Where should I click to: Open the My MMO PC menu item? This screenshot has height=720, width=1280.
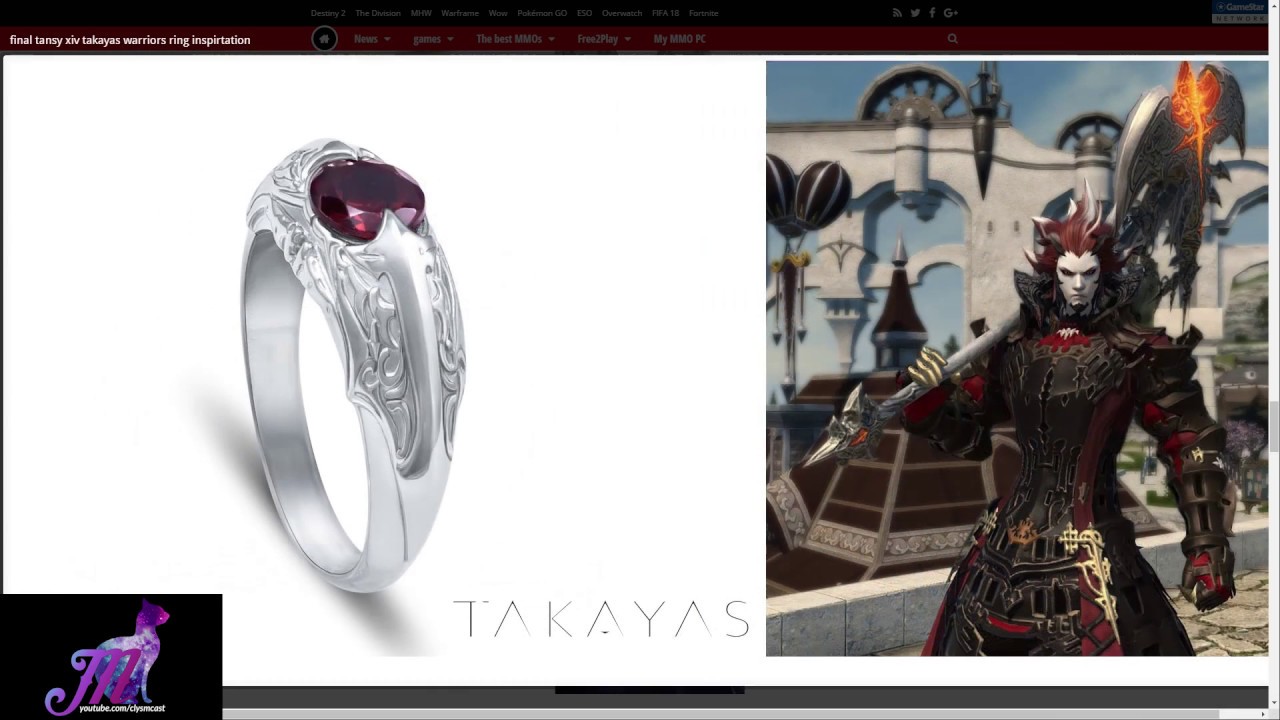(x=679, y=39)
